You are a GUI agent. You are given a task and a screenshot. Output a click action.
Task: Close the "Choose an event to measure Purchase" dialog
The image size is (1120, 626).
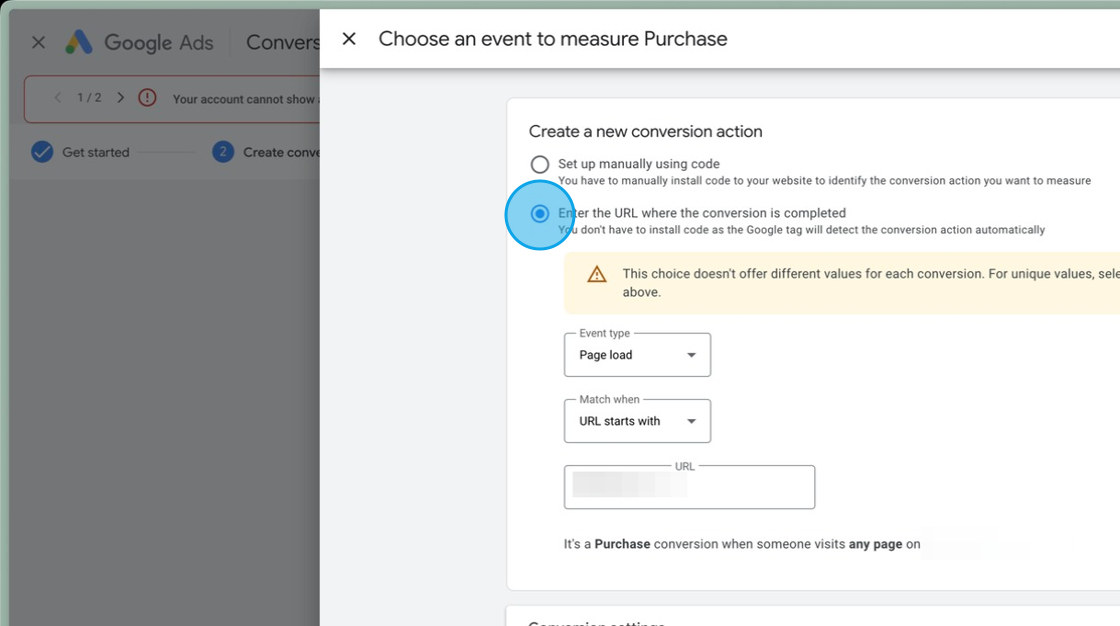349,38
